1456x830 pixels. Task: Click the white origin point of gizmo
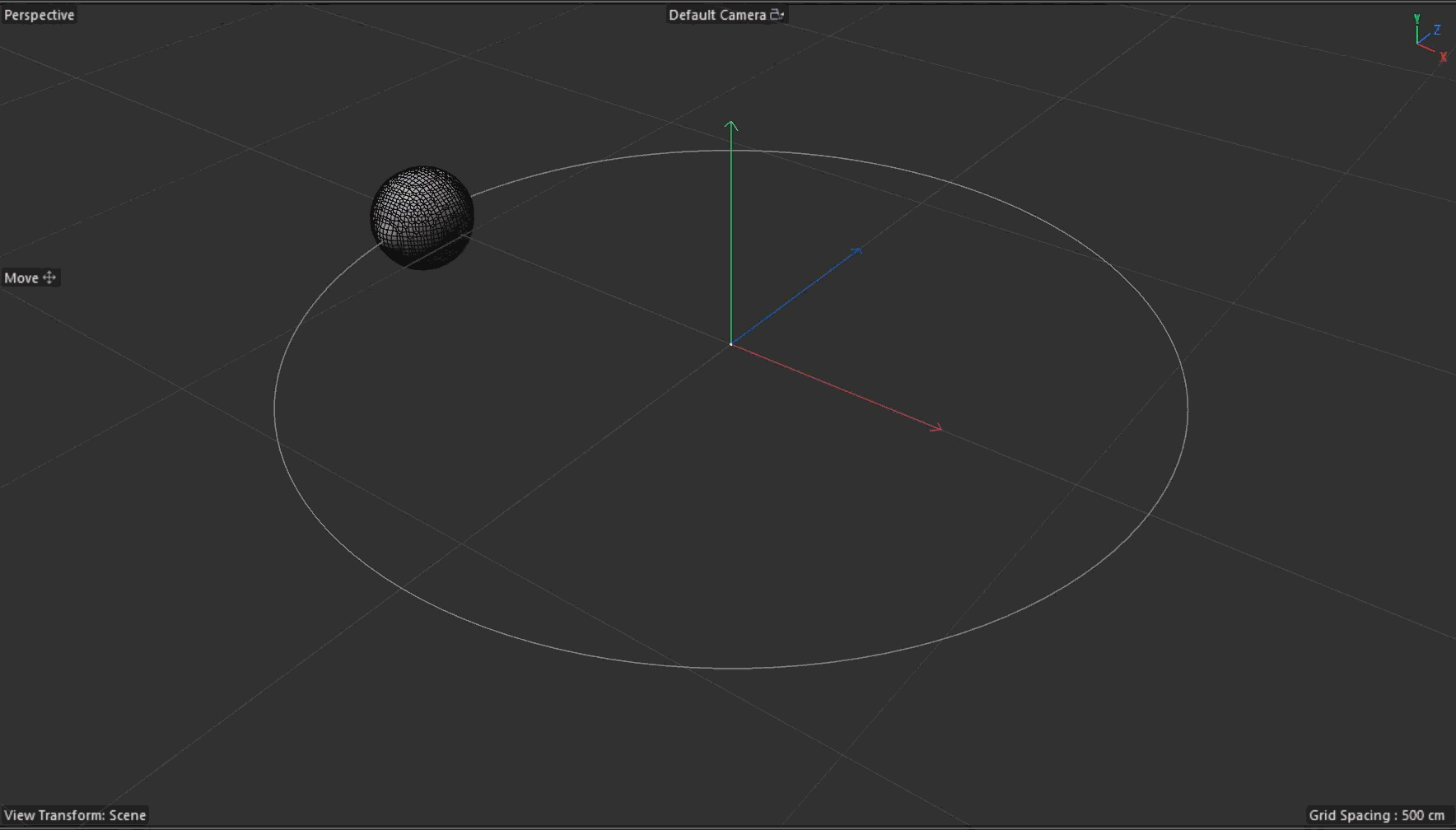click(730, 344)
